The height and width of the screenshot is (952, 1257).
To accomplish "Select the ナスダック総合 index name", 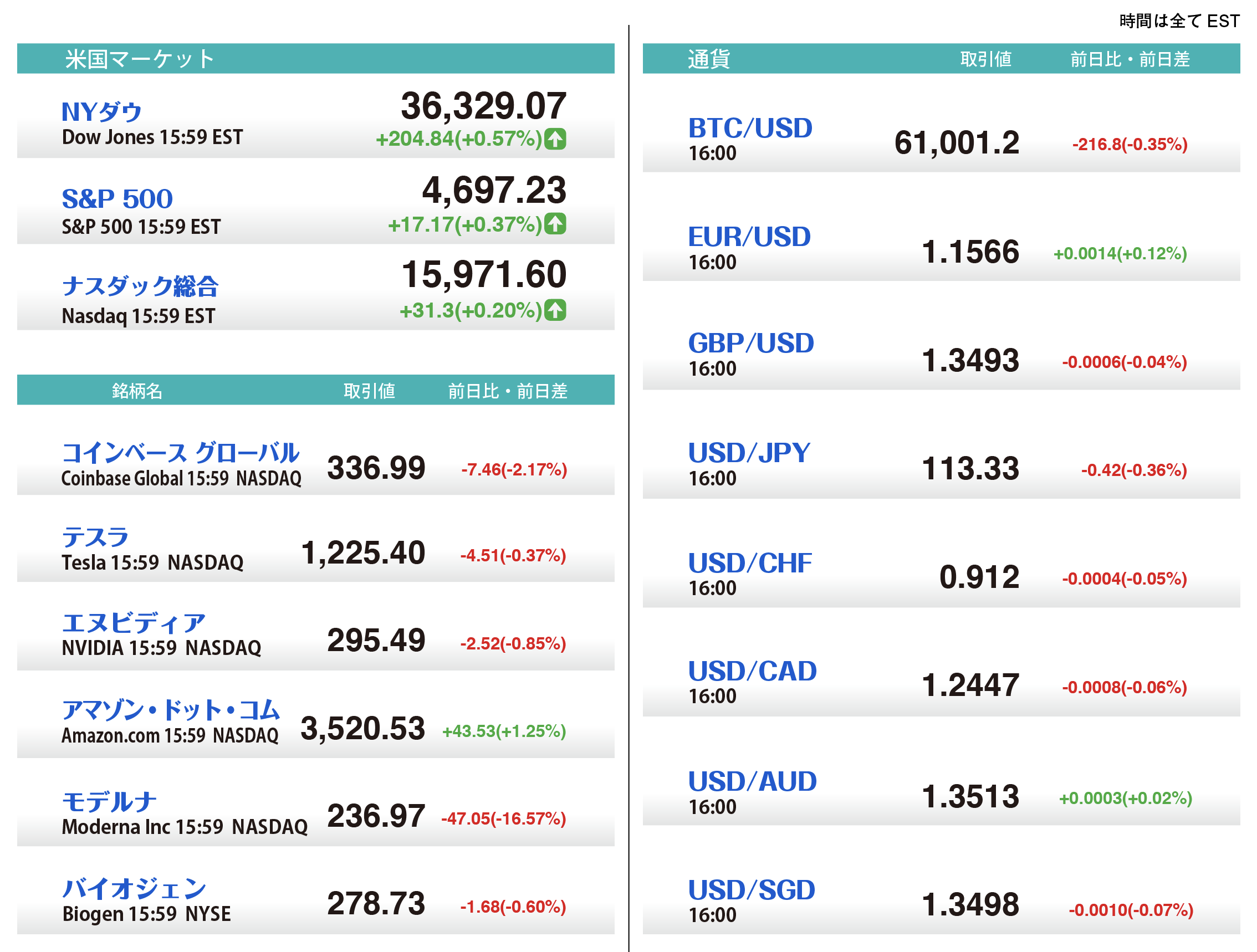I will click(x=140, y=286).
